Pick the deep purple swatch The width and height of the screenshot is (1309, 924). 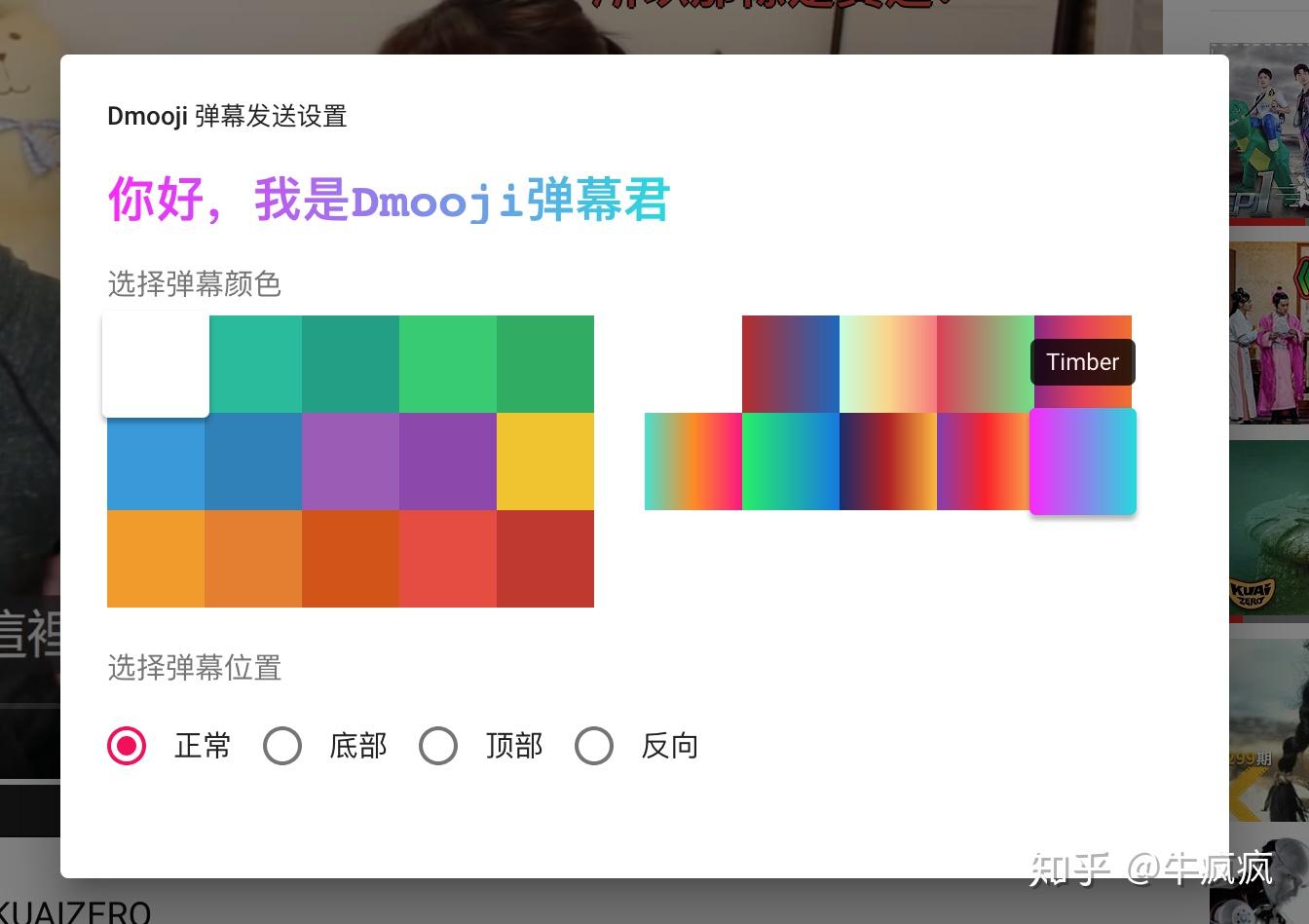pyautogui.click(x=448, y=462)
